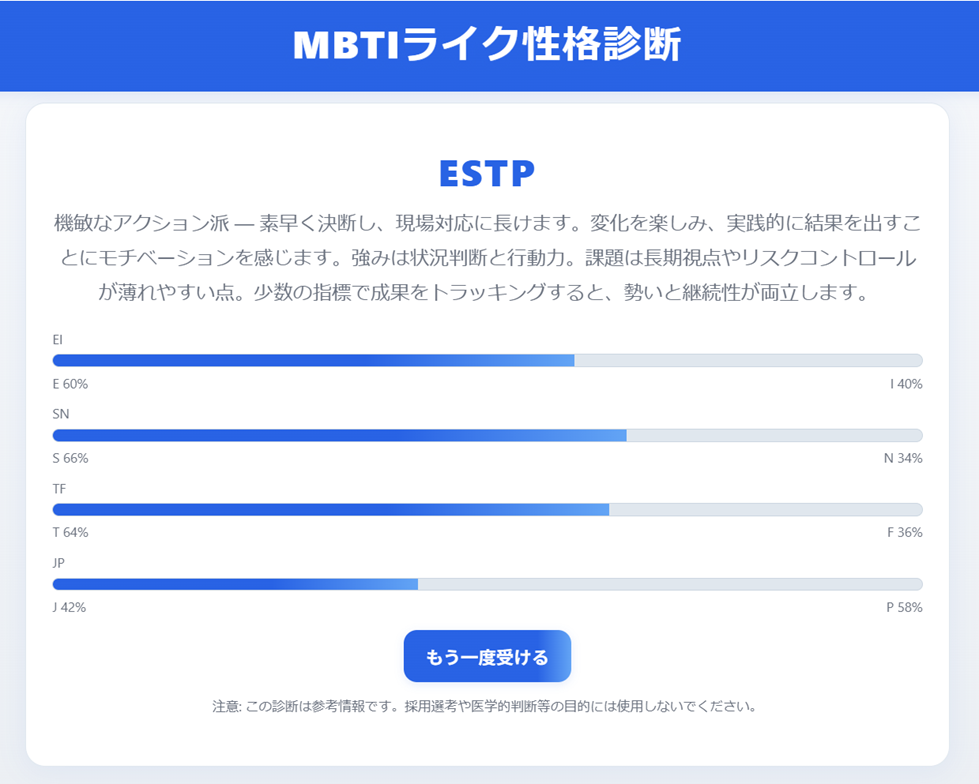
Task: Click the TF progress bar
Action: (x=487, y=510)
